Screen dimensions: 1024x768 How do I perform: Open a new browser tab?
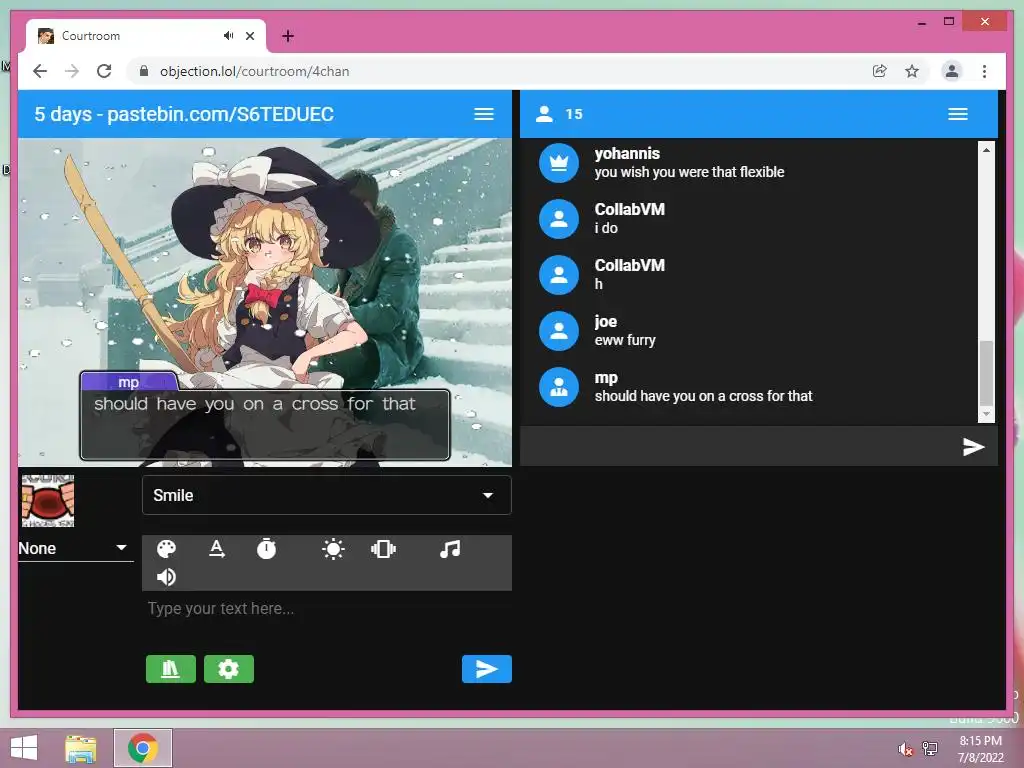click(288, 36)
